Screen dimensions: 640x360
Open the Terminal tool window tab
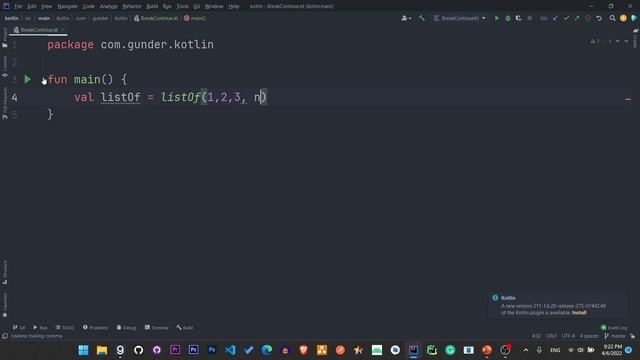157,327
